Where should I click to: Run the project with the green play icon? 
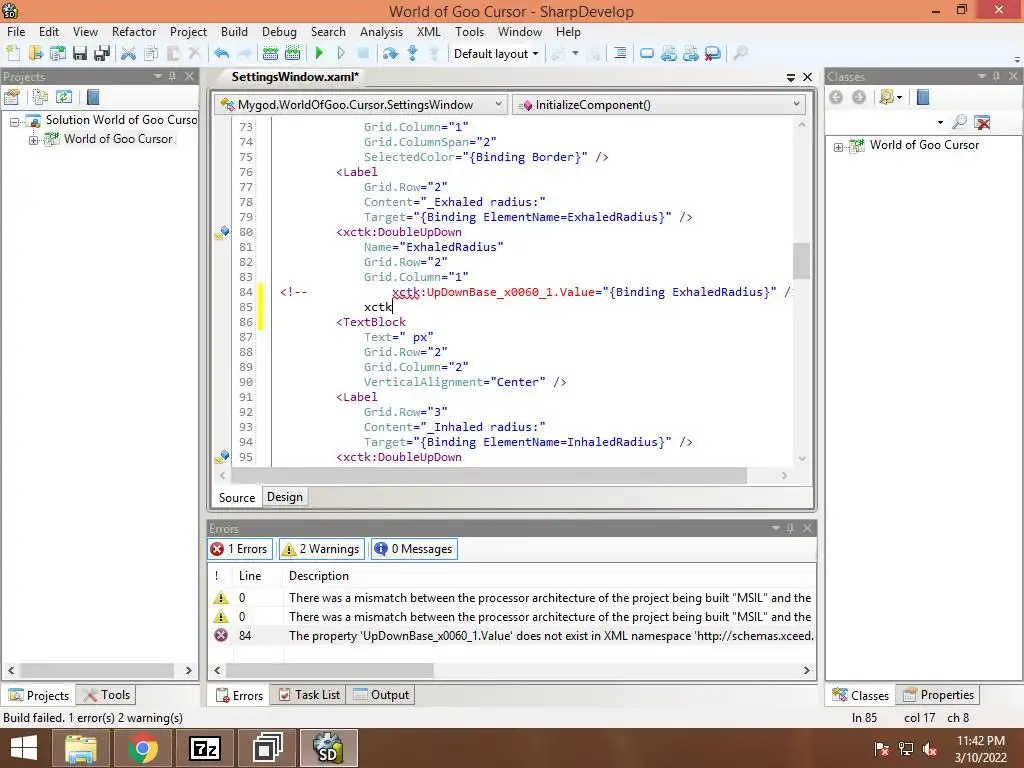[319, 54]
